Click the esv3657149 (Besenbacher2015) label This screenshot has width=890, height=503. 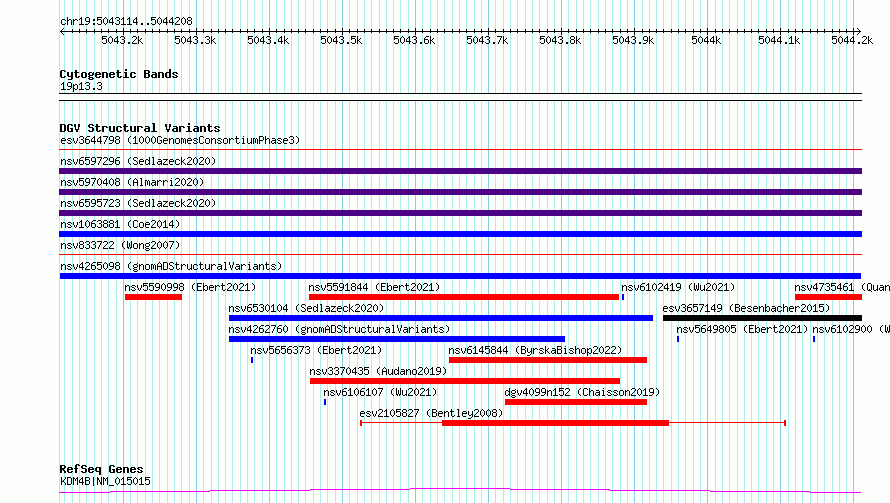point(746,308)
